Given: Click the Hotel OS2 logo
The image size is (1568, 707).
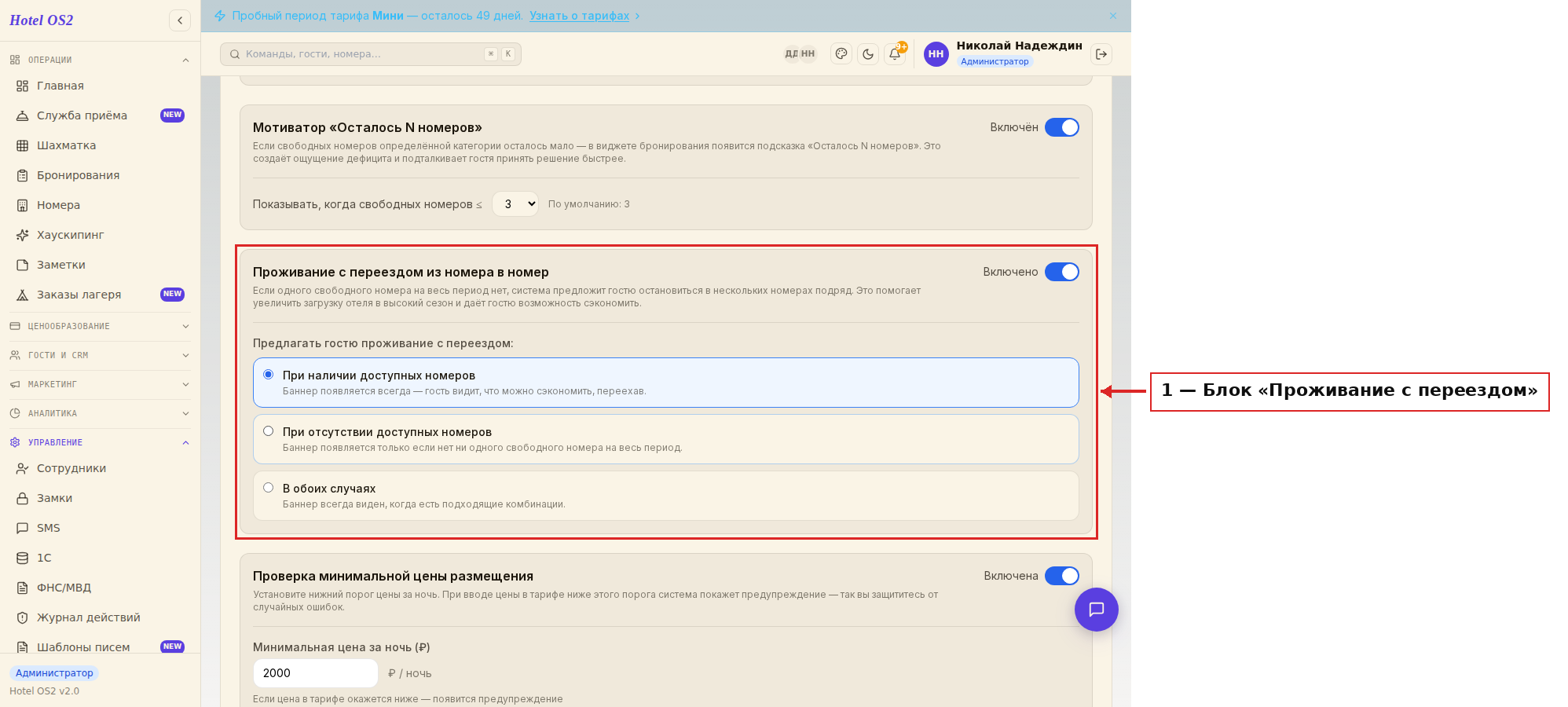Looking at the screenshot, I should (x=42, y=20).
